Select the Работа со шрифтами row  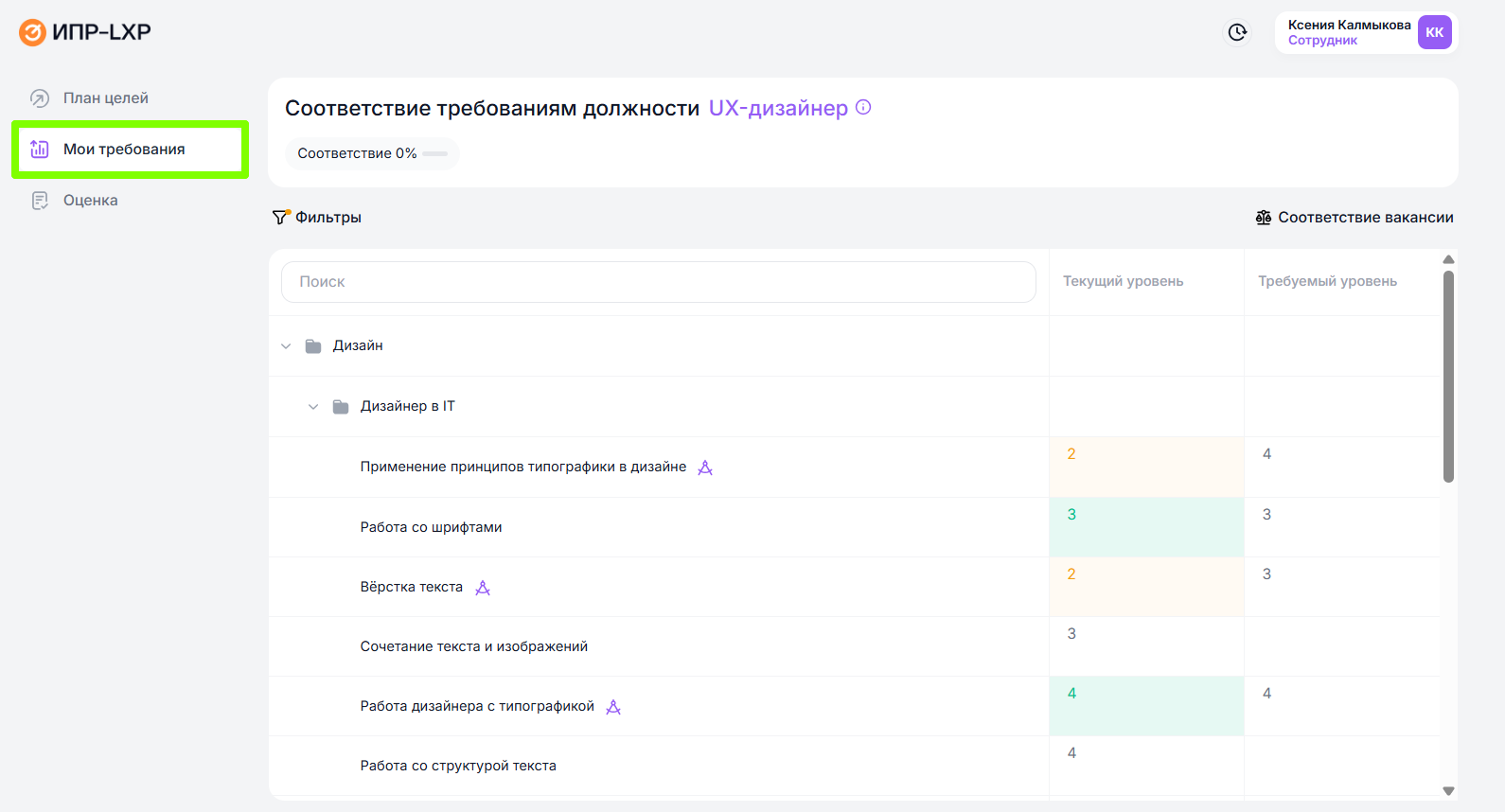(431, 527)
